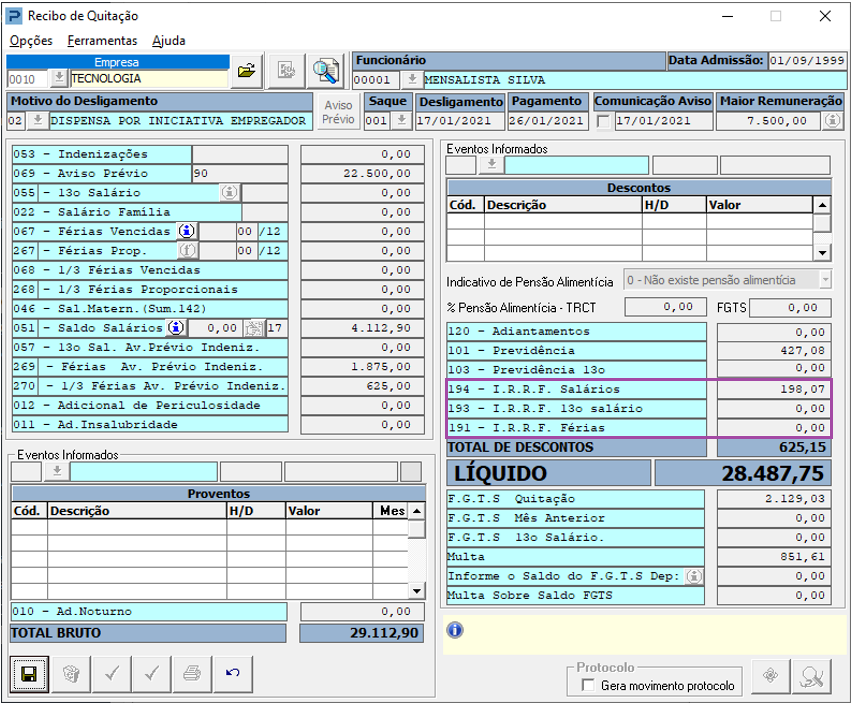Image resolution: width=854 pixels, height=706 pixels.
Task: Click grey info icon on Férias Prop.
Action: pyautogui.click(x=187, y=251)
